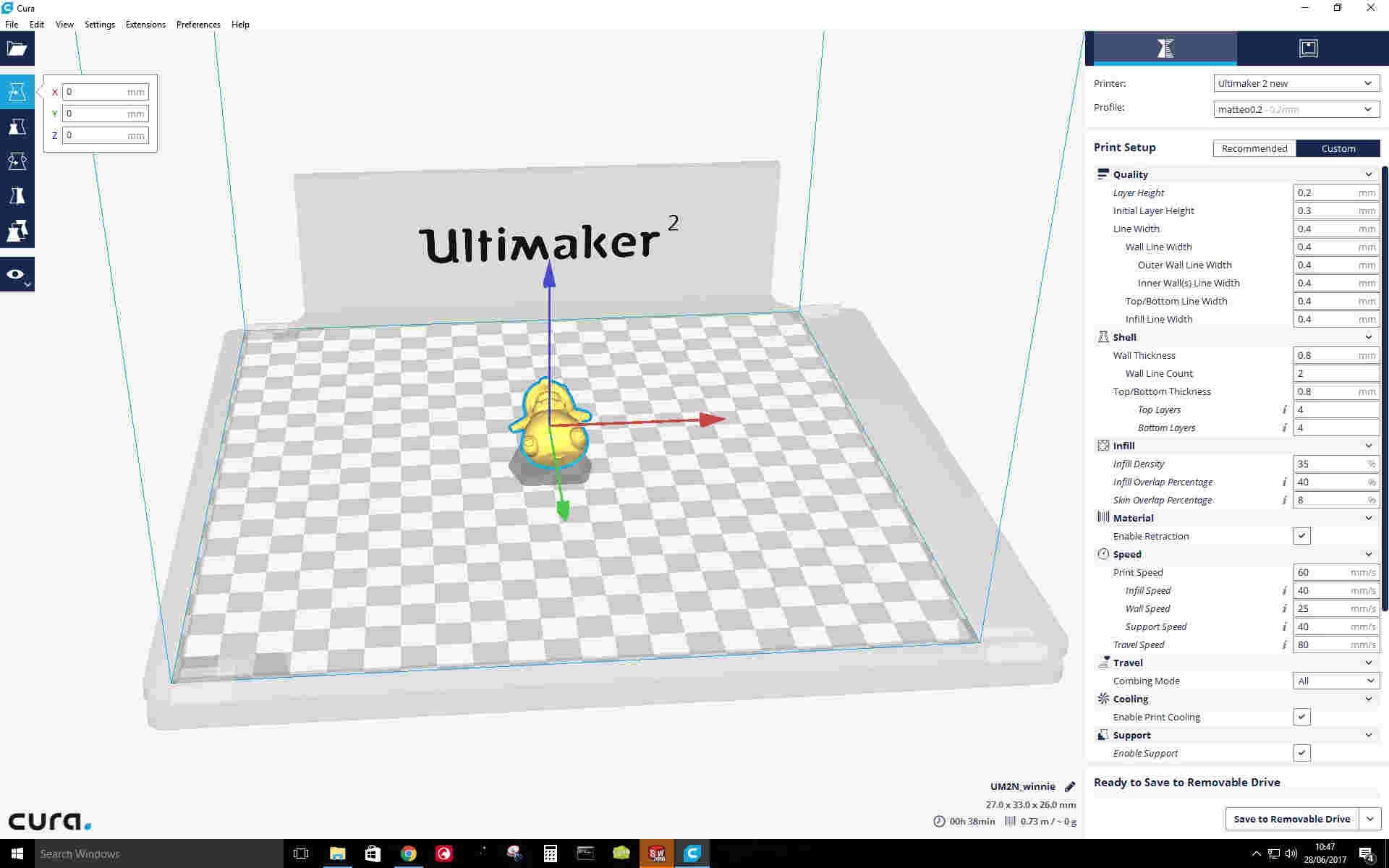Open the save output device dropdown arrow
Viewport: 1389px width, 868px height.
pos(1370,819)
